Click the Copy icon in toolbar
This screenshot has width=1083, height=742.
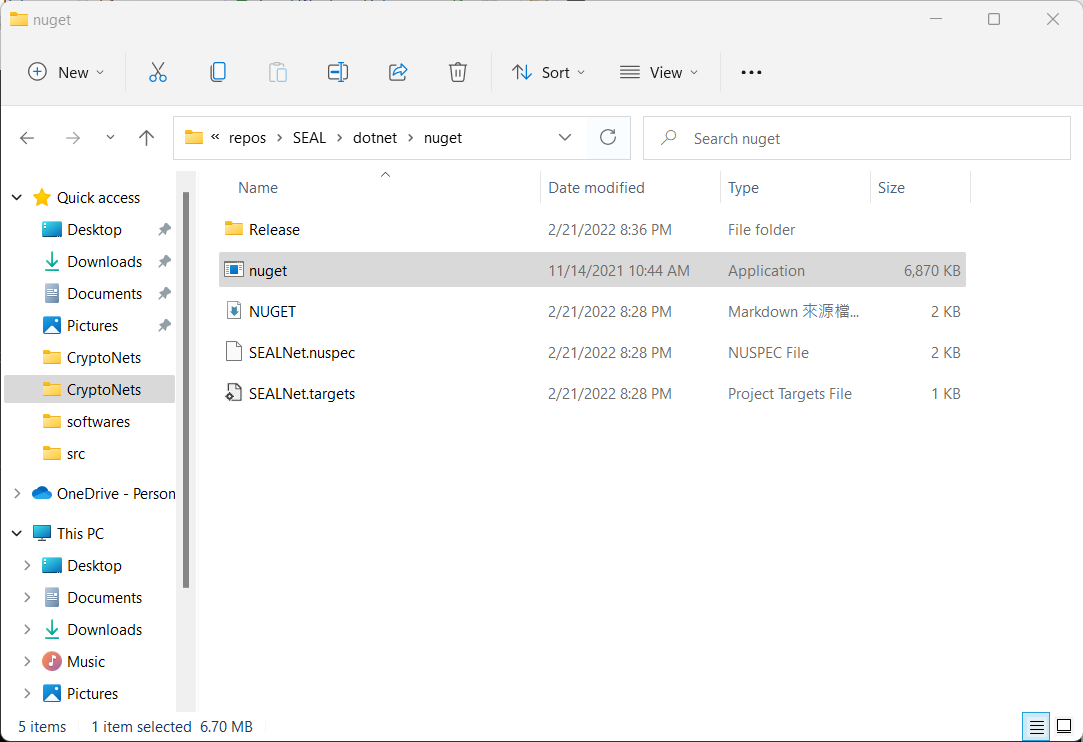[217, 72]
